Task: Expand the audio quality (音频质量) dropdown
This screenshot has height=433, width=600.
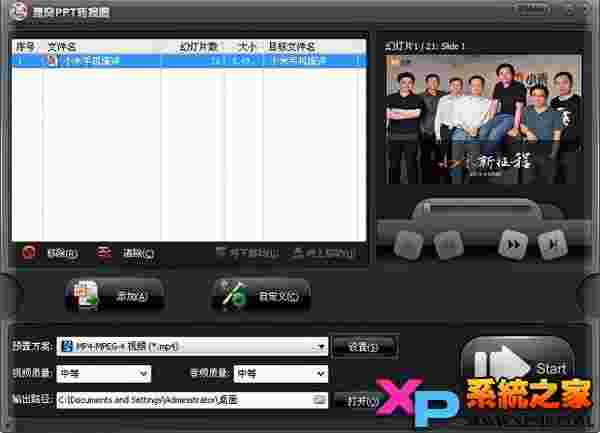Action: 280,373
